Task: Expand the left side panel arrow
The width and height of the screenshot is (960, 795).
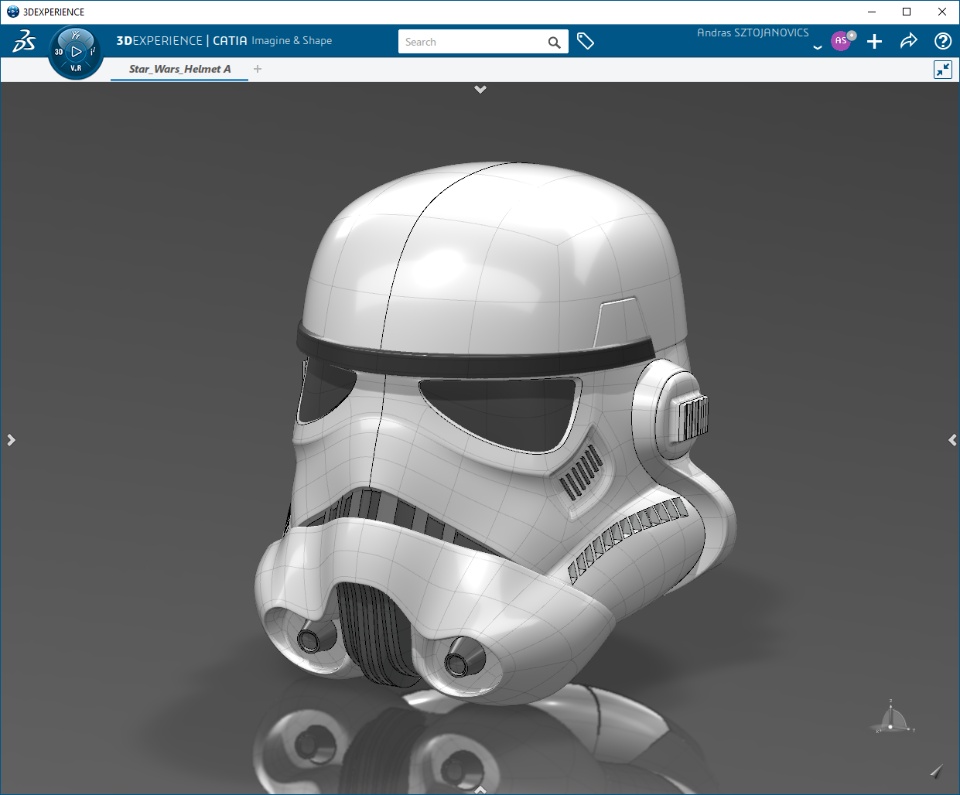Action: pyautogui.click(x=11, y=440)
